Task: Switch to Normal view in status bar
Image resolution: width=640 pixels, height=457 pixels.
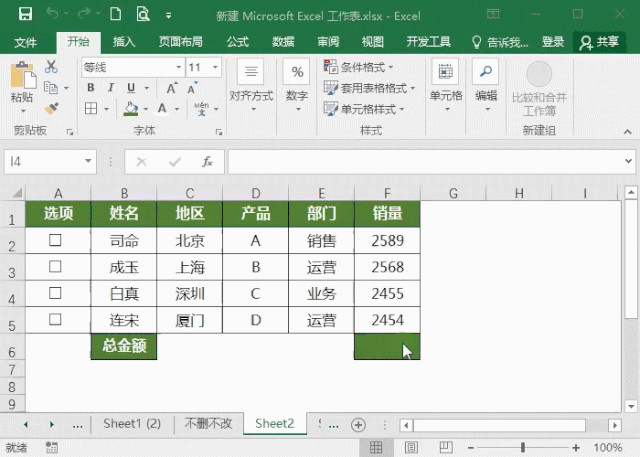Action: coord(376,448)
